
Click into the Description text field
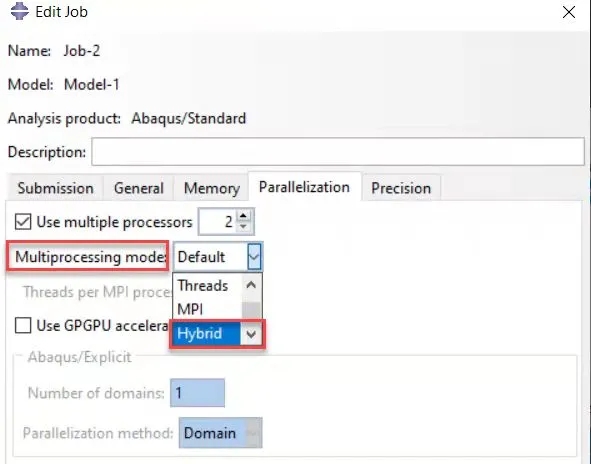pos(338,152)
